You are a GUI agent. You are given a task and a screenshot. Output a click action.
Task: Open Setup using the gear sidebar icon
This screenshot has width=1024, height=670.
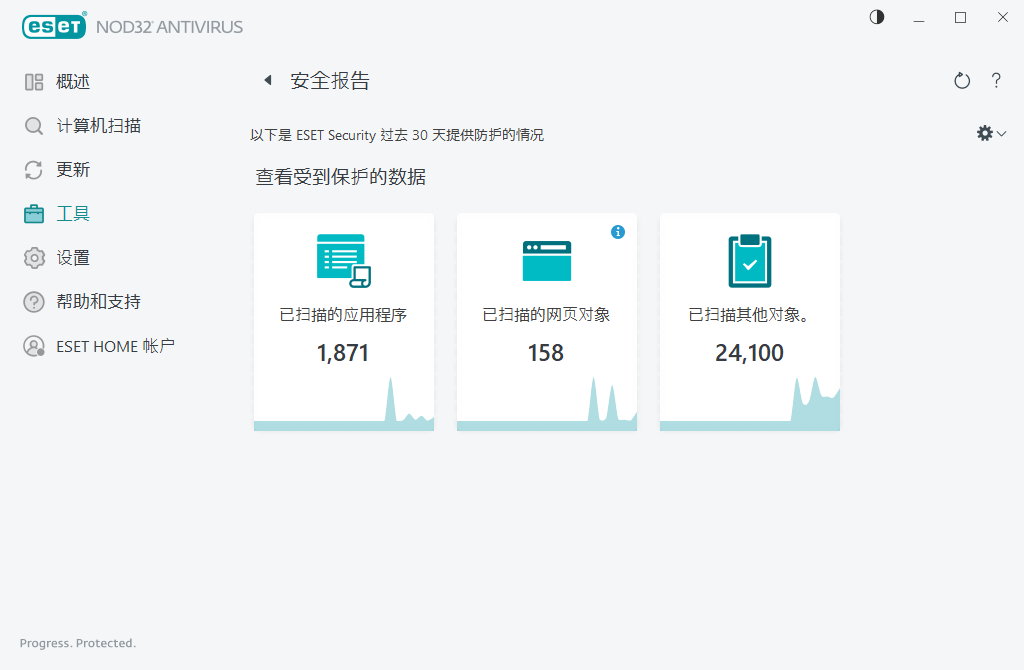(33, 257)
